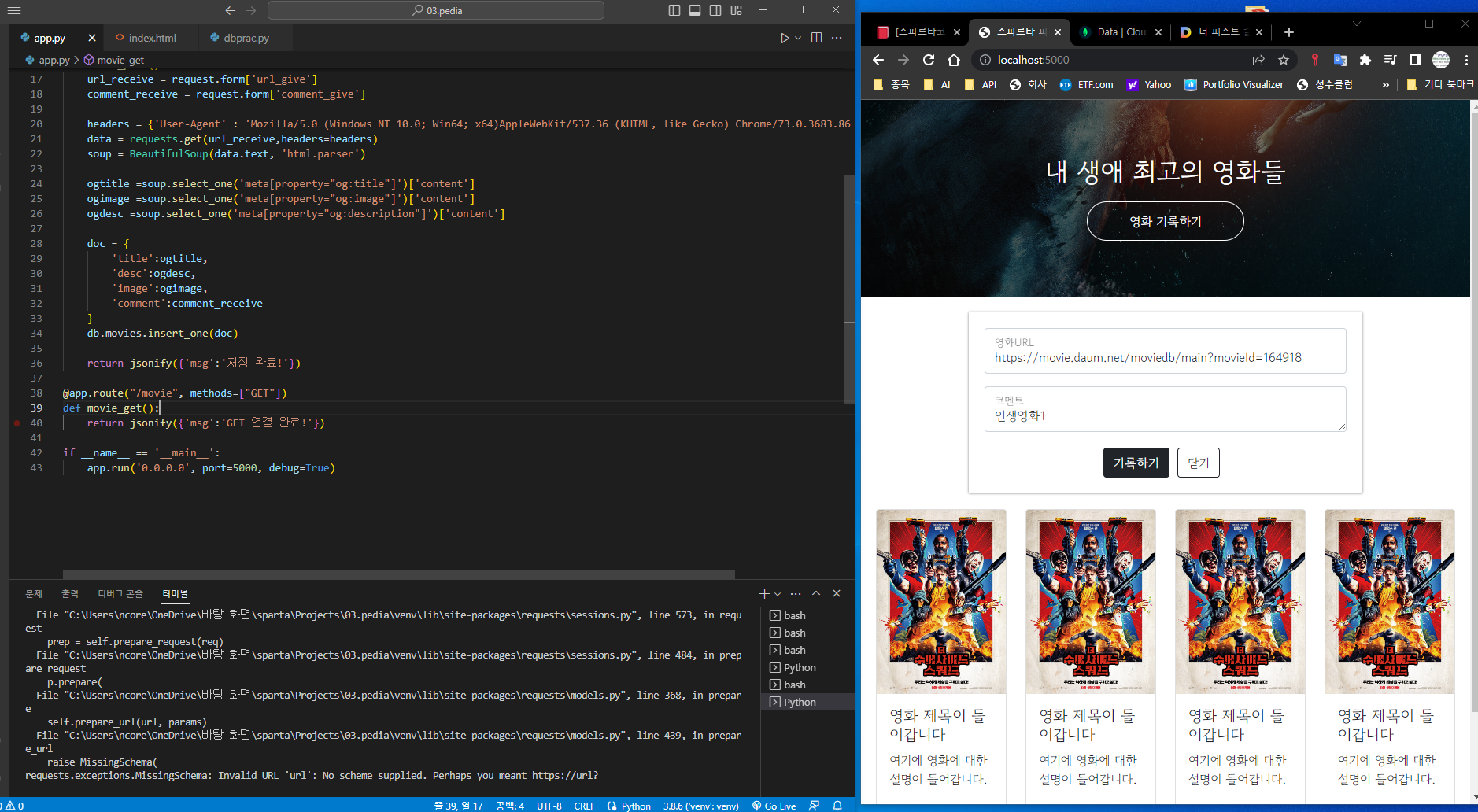Open the 문제 panel tab

click(34, 593)
